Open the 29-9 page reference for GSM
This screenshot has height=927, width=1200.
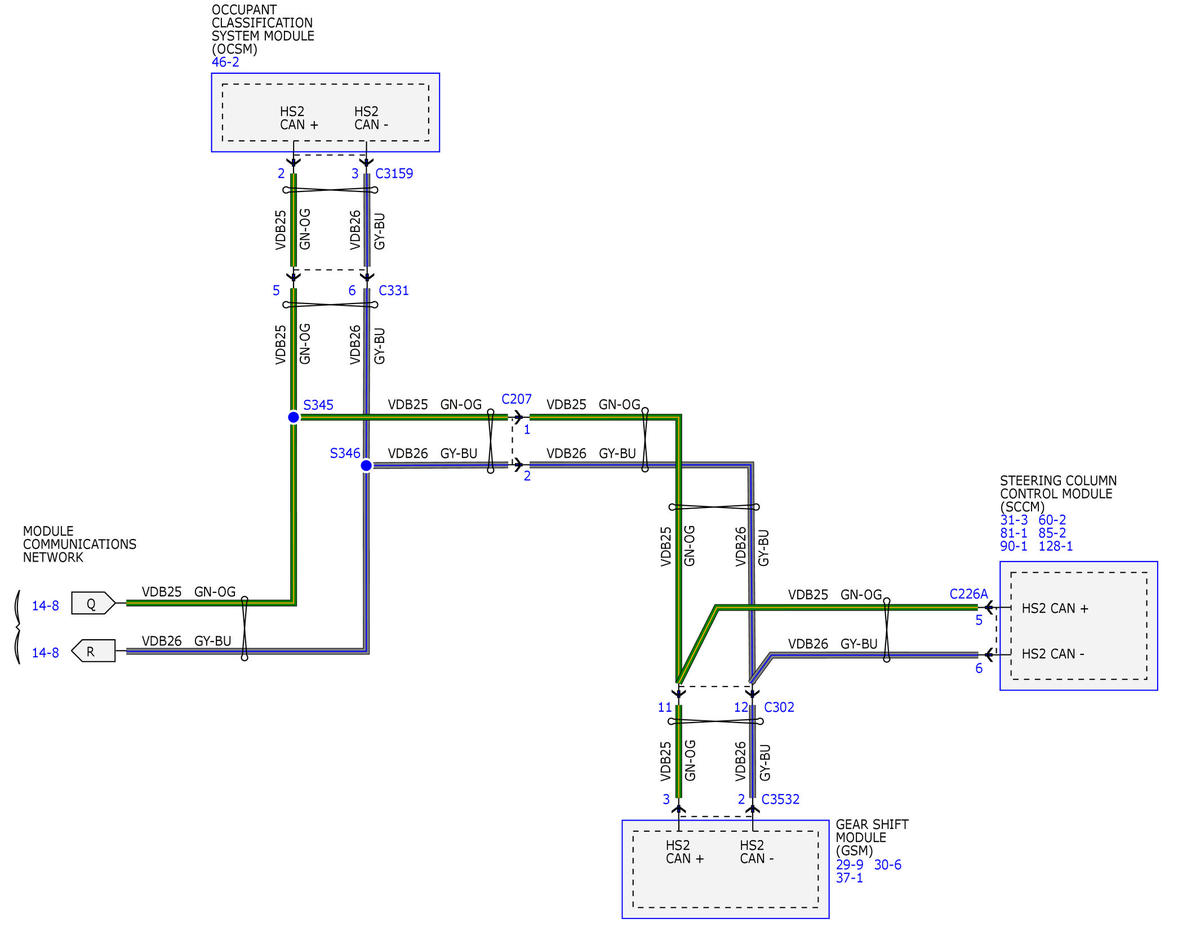[851, 864]
